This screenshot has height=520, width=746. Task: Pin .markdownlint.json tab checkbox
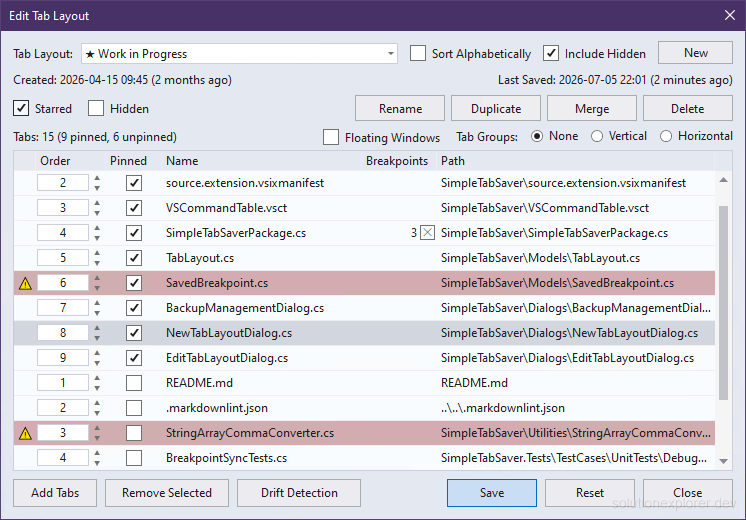[134, 408]
